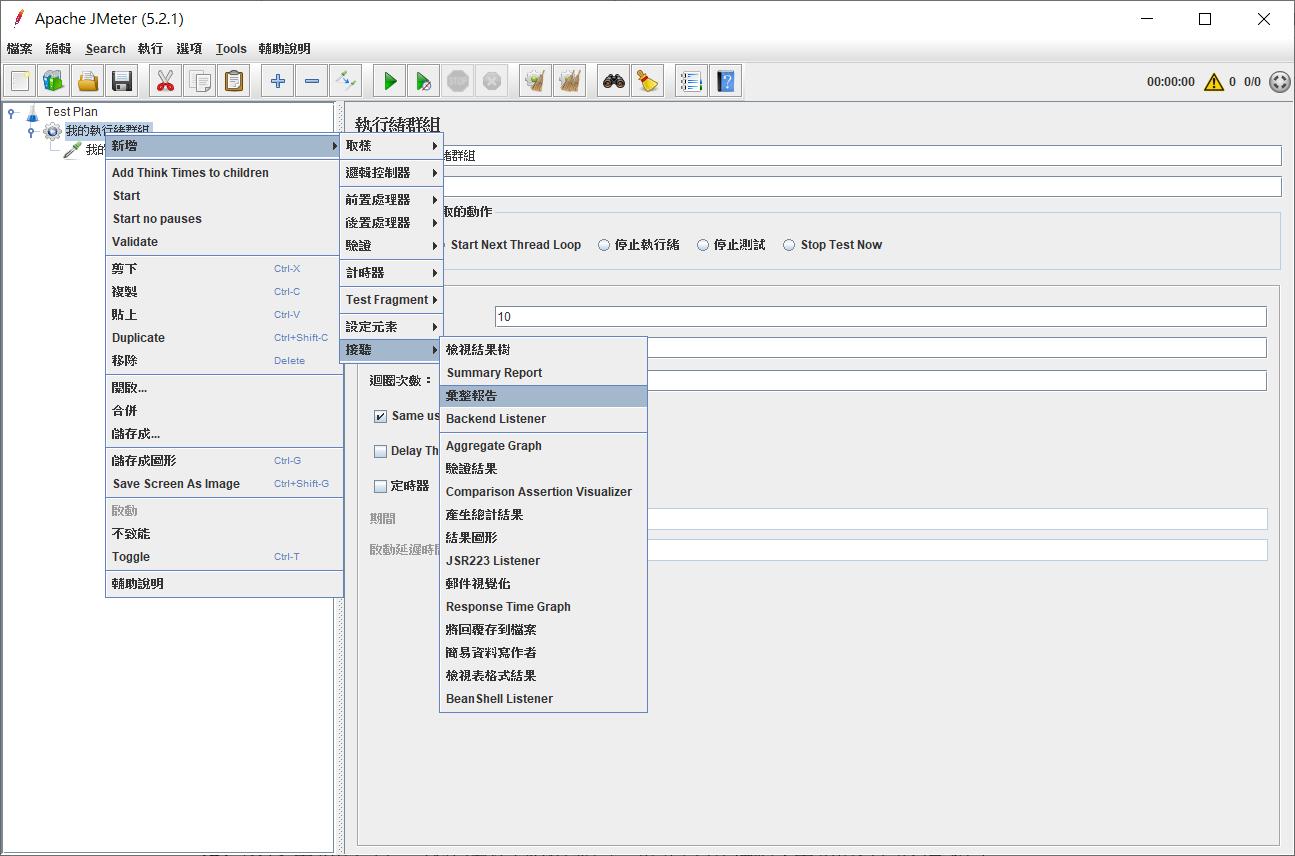This screenshot has width=1295, height=856.
Task: Select the Stop Test Now radio option
Action: (x=832, y=245)
